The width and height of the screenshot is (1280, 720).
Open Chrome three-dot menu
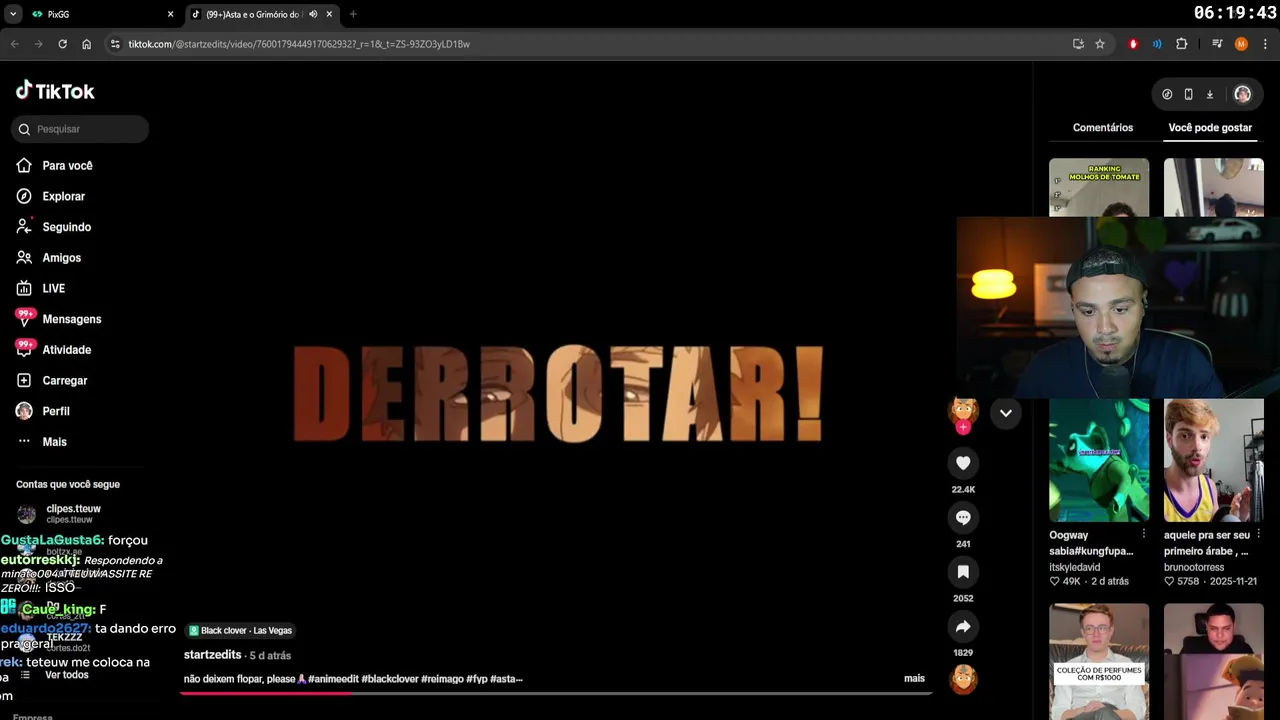coord(1266,44)
